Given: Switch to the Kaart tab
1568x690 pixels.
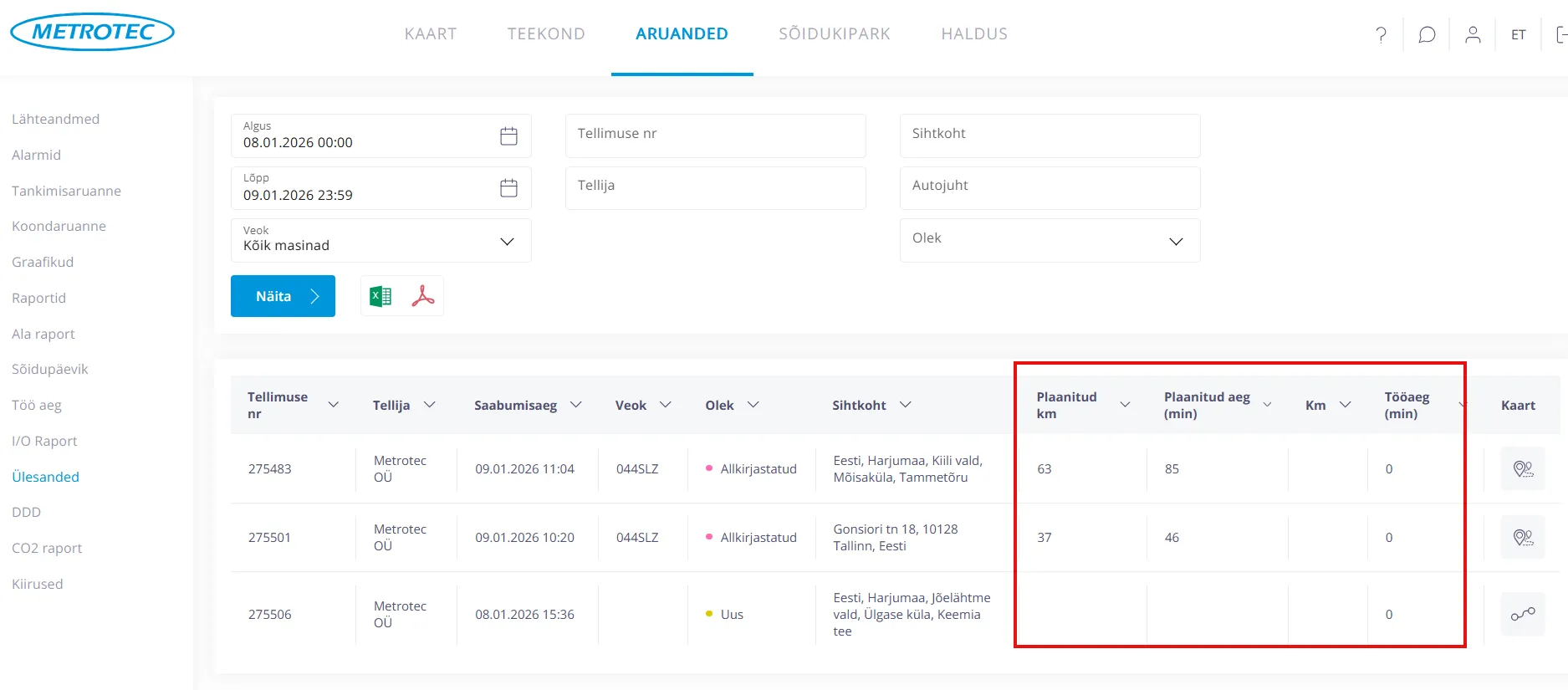Looking at the screenshot, I should pos(430,34).
